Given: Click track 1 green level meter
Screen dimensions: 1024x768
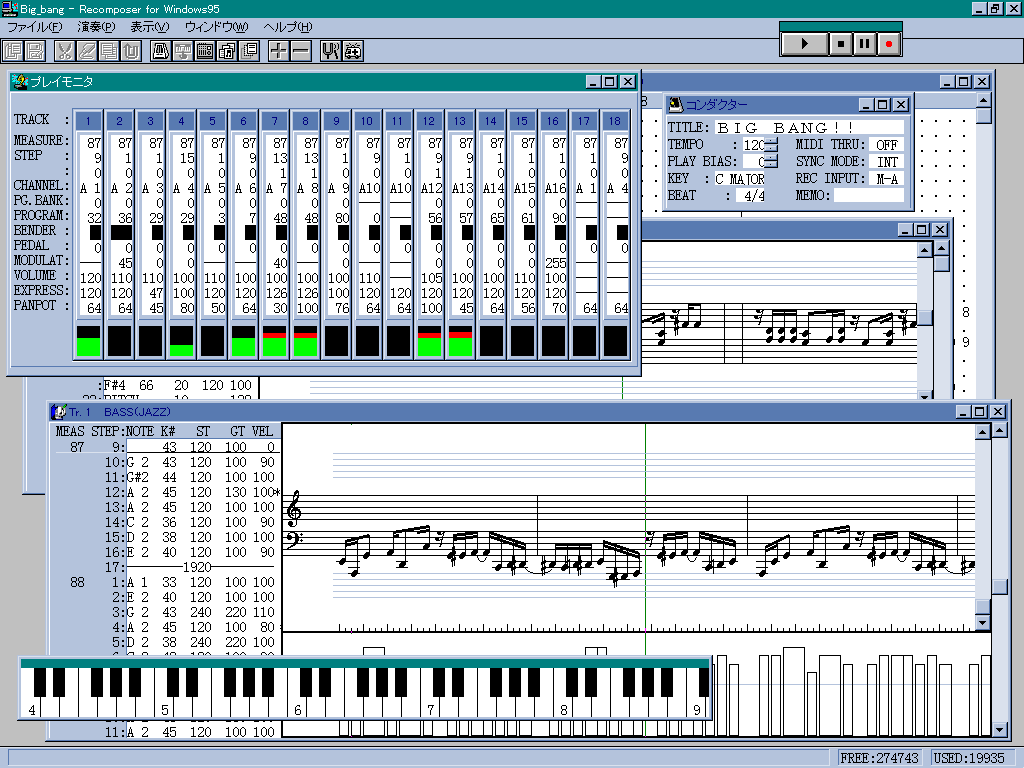Looking at the screenshot, I should 88,341.
